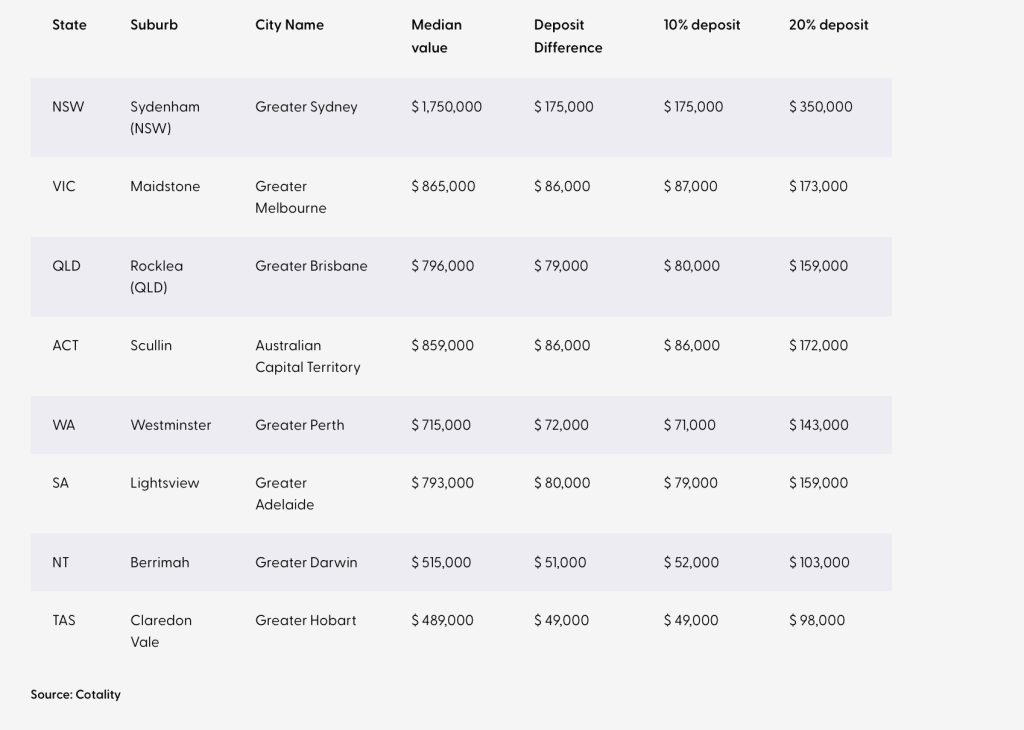Click the Claredon Vale suburb cell
The height and width of the screenshot is (730, 1024).
coord(161,631)
